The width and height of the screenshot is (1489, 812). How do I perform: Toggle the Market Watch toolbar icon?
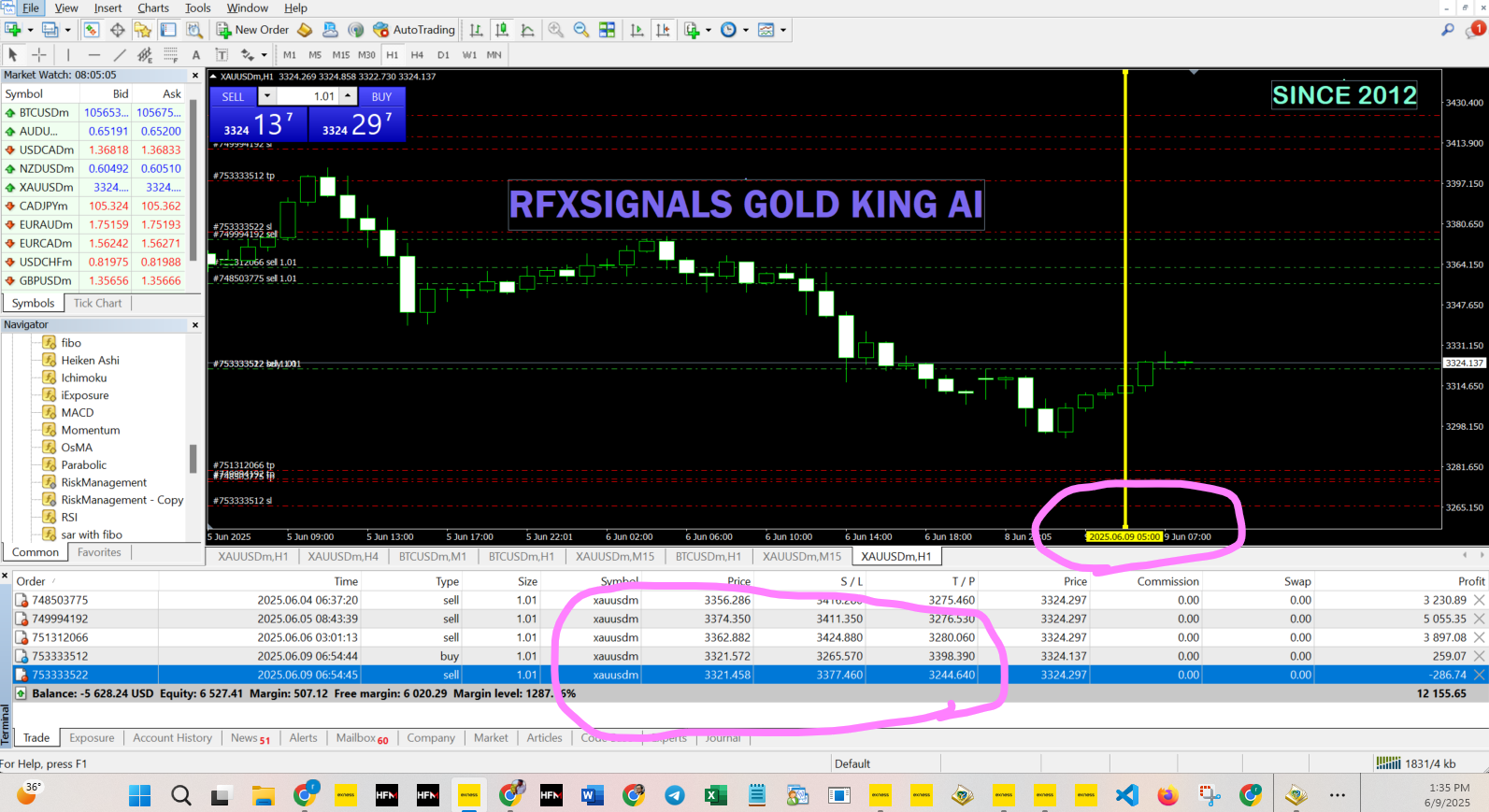click(x=92, y=30)
